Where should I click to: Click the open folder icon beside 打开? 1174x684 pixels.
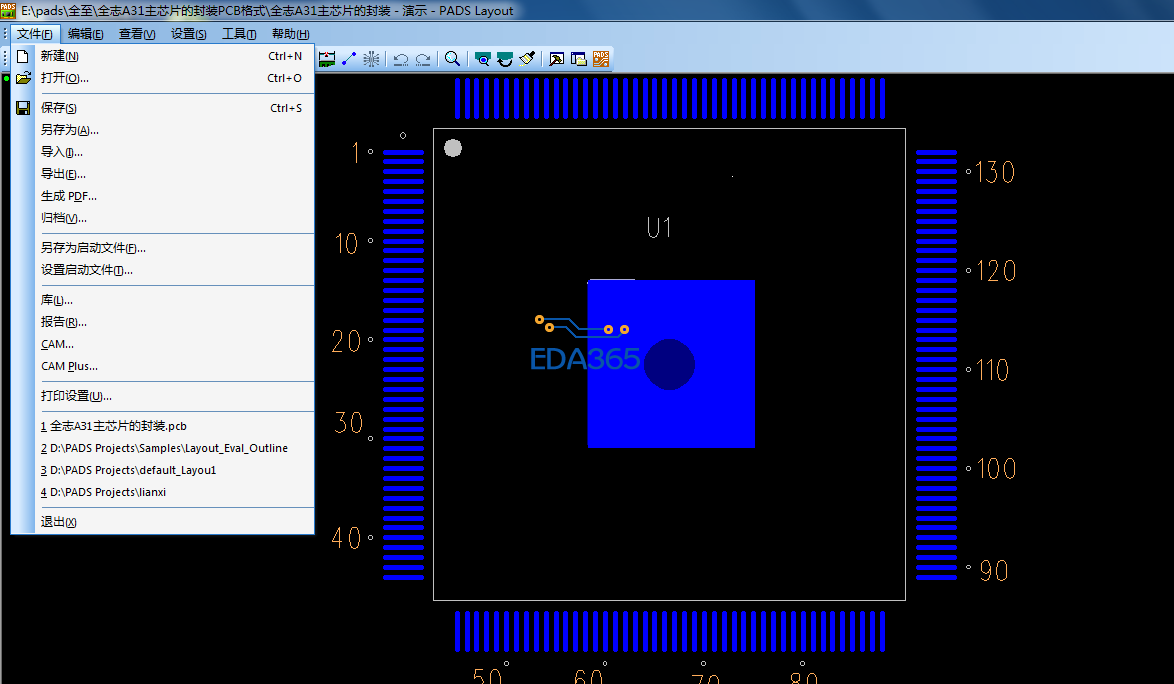tap(23, 78)
